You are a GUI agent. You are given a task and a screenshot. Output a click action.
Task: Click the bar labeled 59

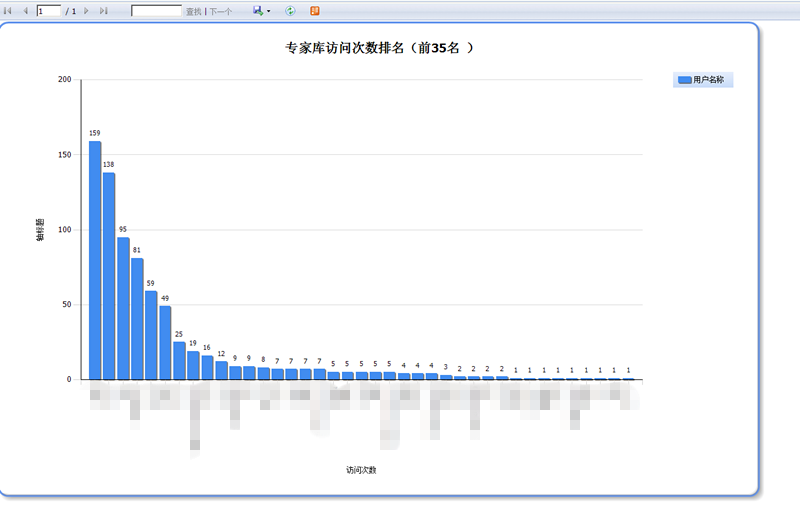[x=151, y=335]
